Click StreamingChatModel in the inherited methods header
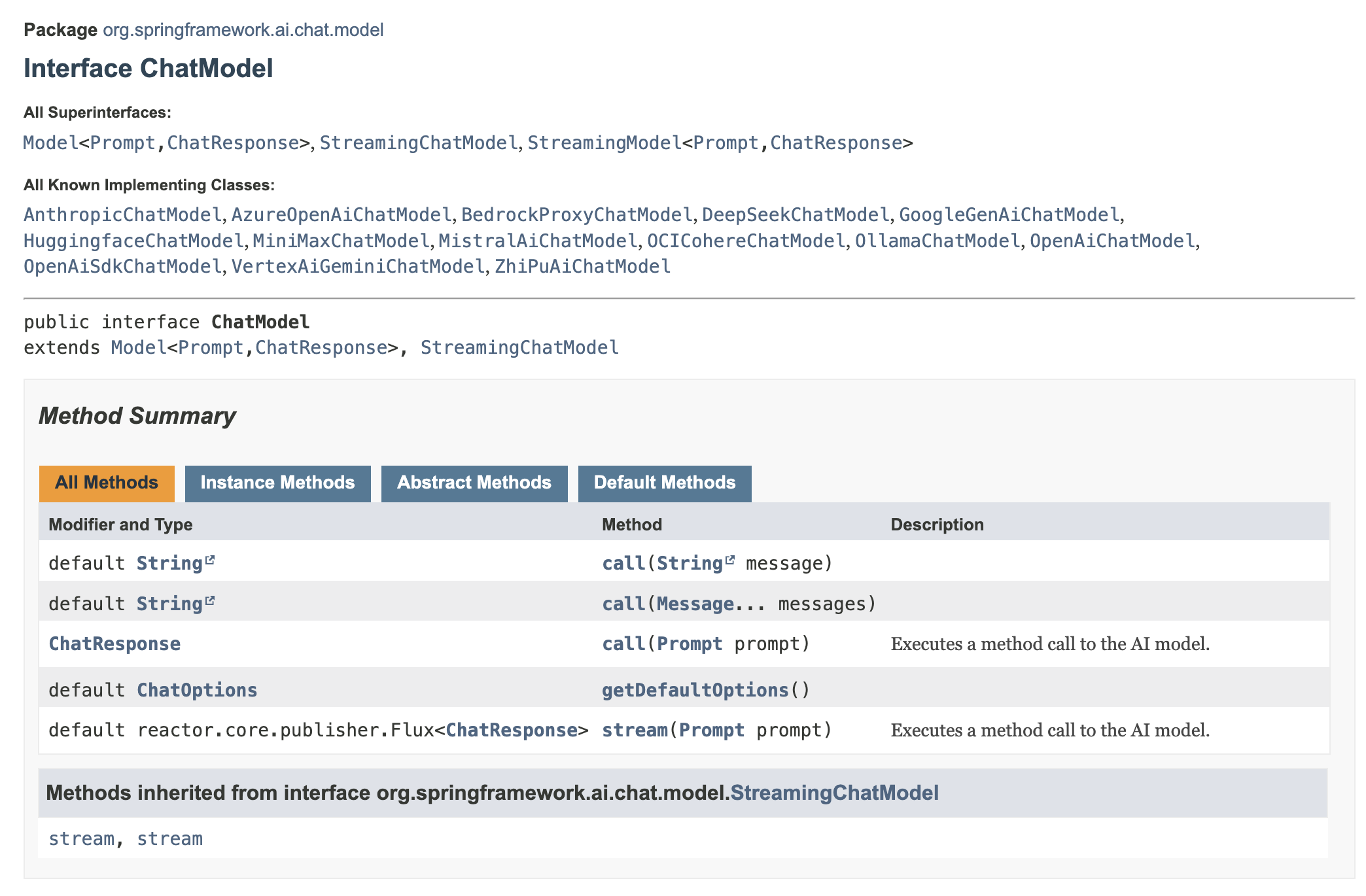This screenshot has height=896, width=1366. (833, 793)
